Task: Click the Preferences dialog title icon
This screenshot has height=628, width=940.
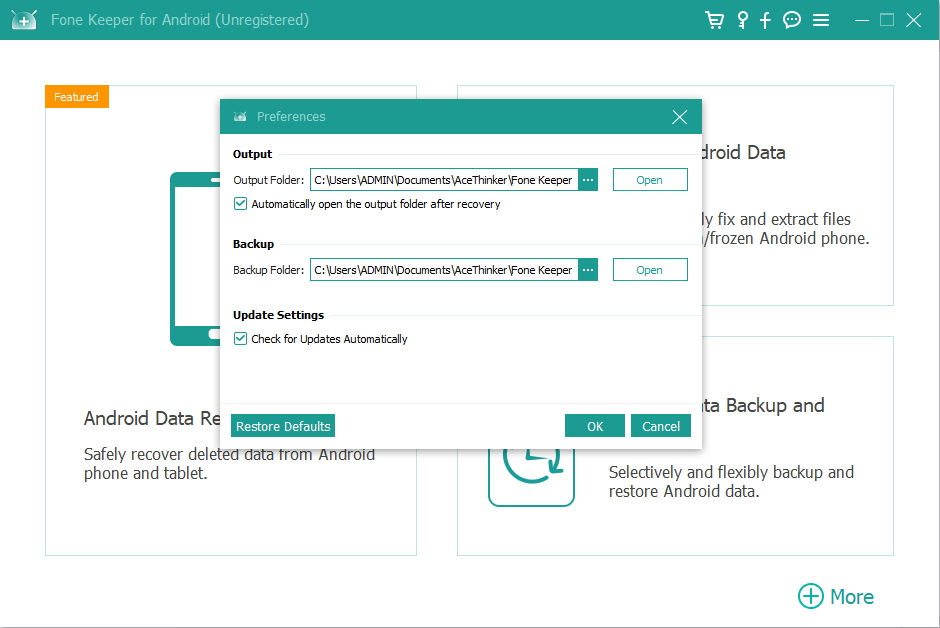Action: tap(240, 116)
